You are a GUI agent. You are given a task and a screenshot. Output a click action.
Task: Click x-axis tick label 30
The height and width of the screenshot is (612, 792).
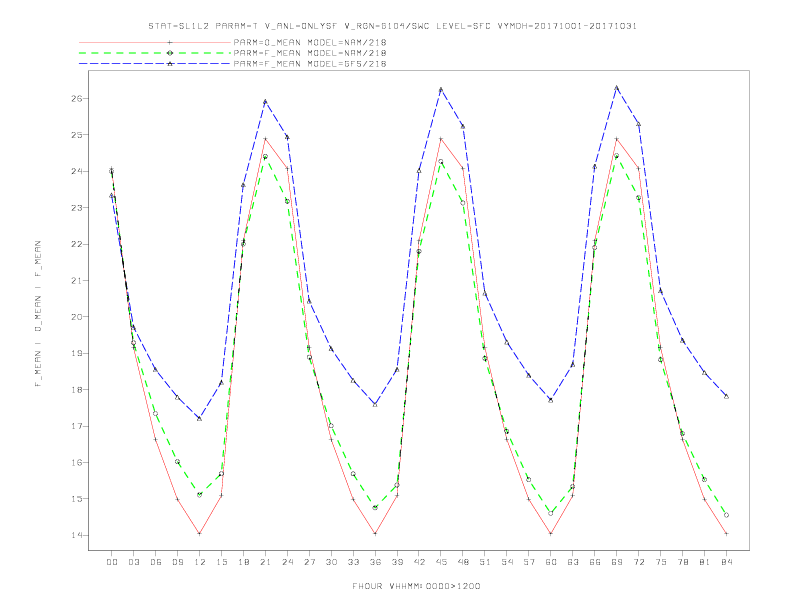[331, 562]
